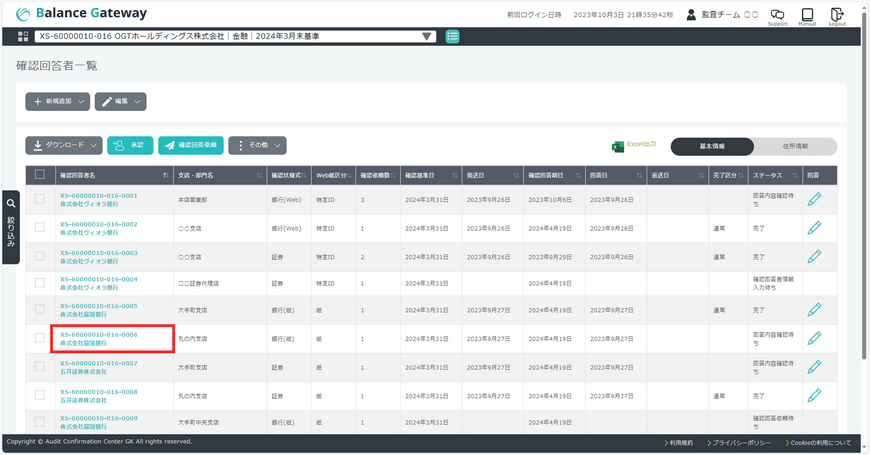This screenshot has width=870, height=455.
Task: Open the ダウンロード dropdown
Action: click(x=63, y=146)
